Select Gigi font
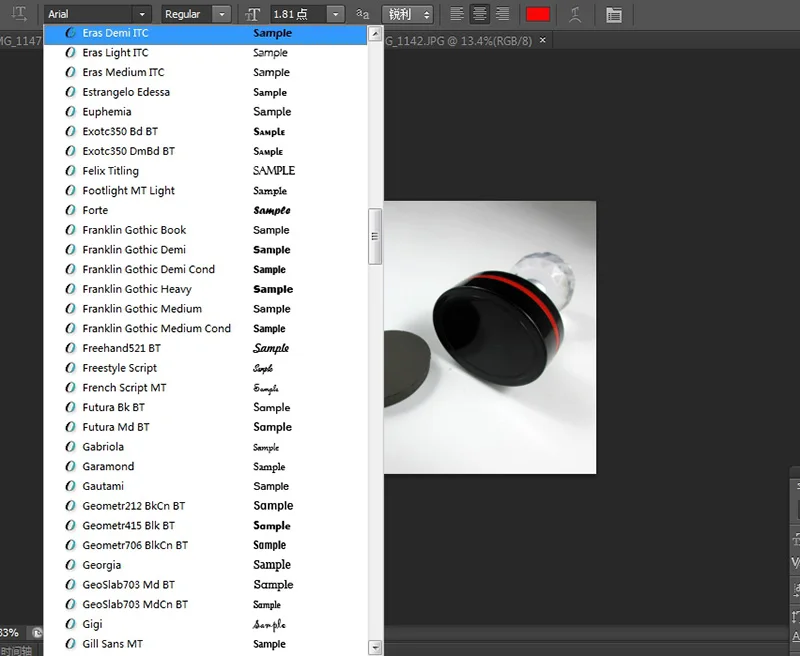The height and width of the screenshot is (656, 800). click(205, 624)
